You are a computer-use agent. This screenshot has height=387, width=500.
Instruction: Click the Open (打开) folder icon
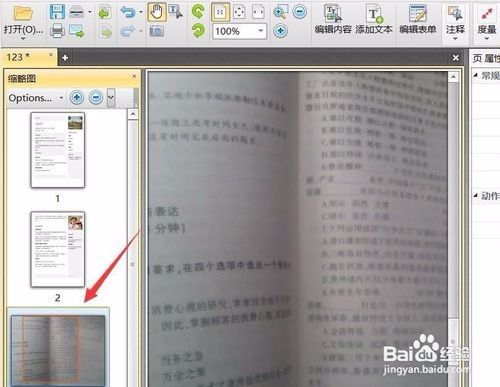tap(23, 13)
